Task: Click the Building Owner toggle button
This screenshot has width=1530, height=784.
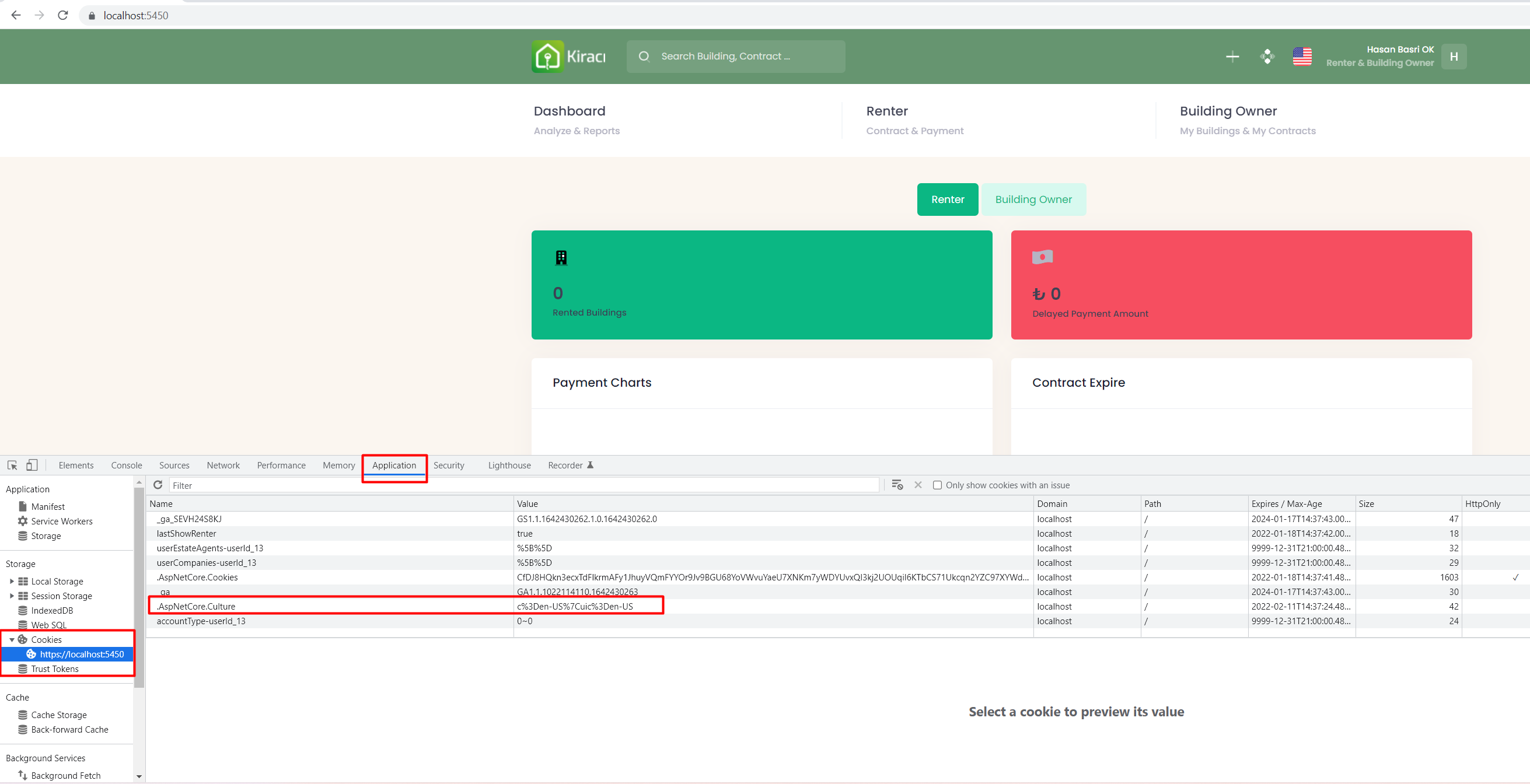Action: point(1033,199)
